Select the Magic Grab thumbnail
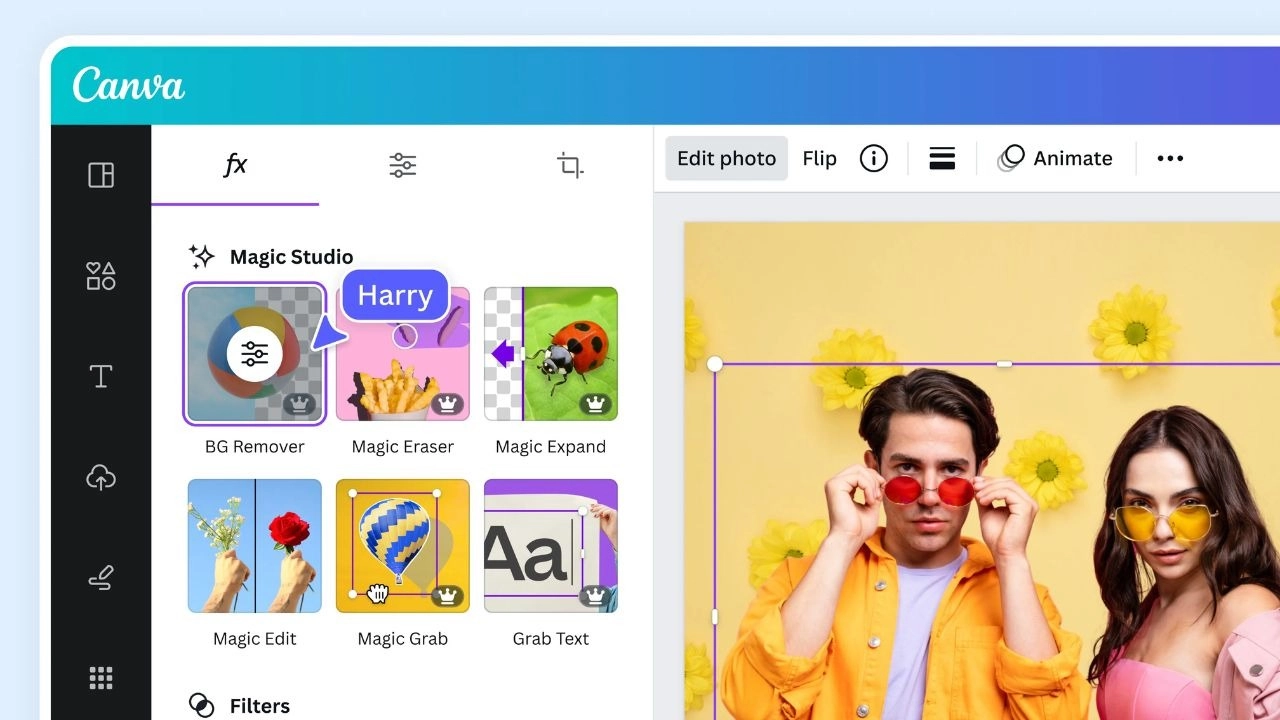Viewport: 1280px width, 720px height. (403, 546)
